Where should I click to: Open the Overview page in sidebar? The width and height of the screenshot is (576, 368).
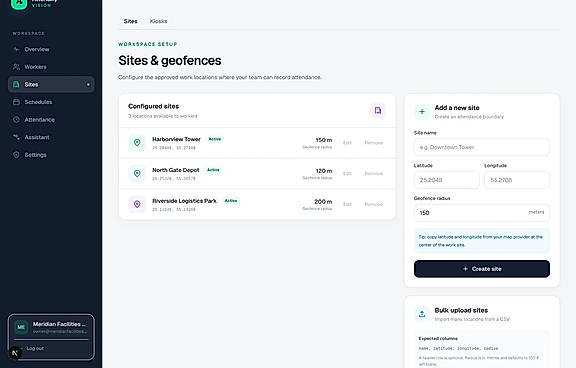[51, 49]
